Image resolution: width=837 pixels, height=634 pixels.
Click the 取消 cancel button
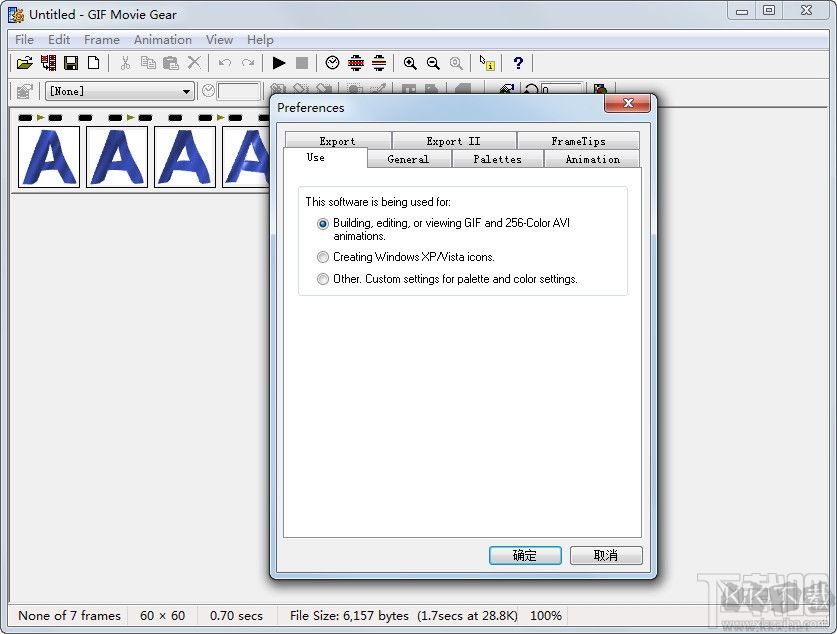click(x=606, y=555)
